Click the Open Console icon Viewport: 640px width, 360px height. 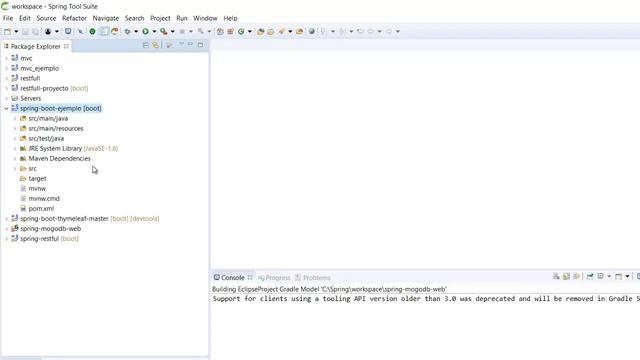pyautogui.click(x=618, y=276)
